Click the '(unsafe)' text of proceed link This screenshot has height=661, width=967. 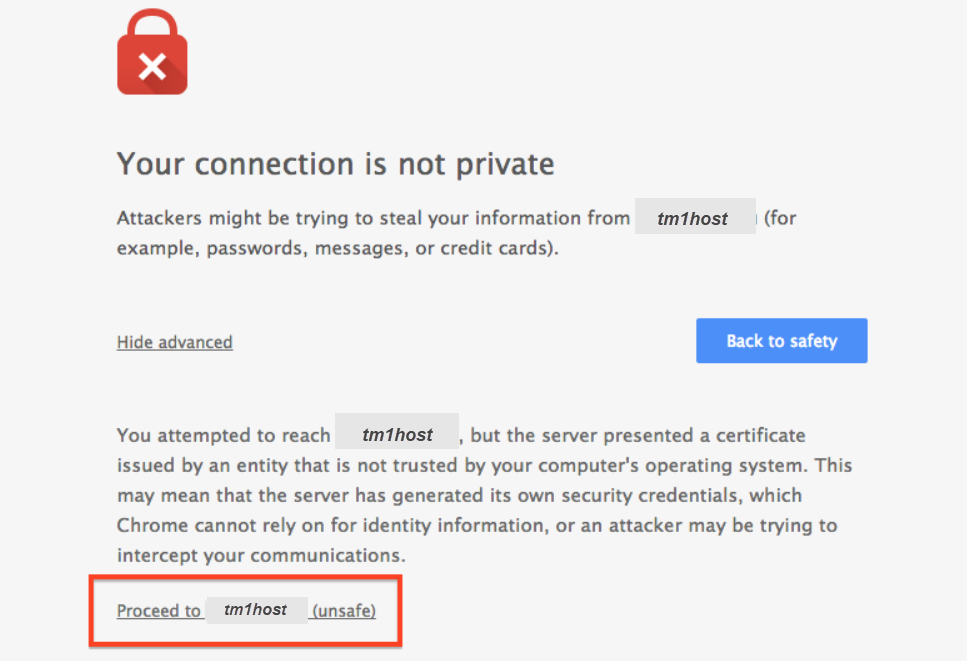tap(344, 610)
